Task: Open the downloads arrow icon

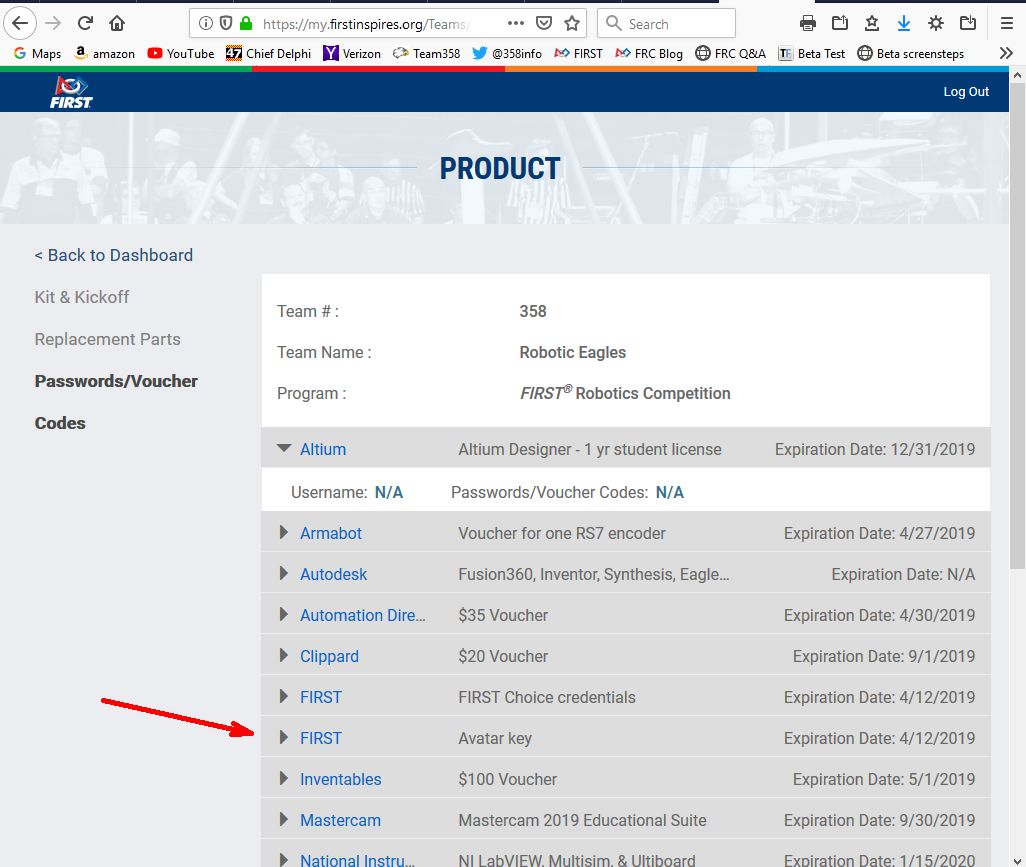Action: tap(904, 24)
